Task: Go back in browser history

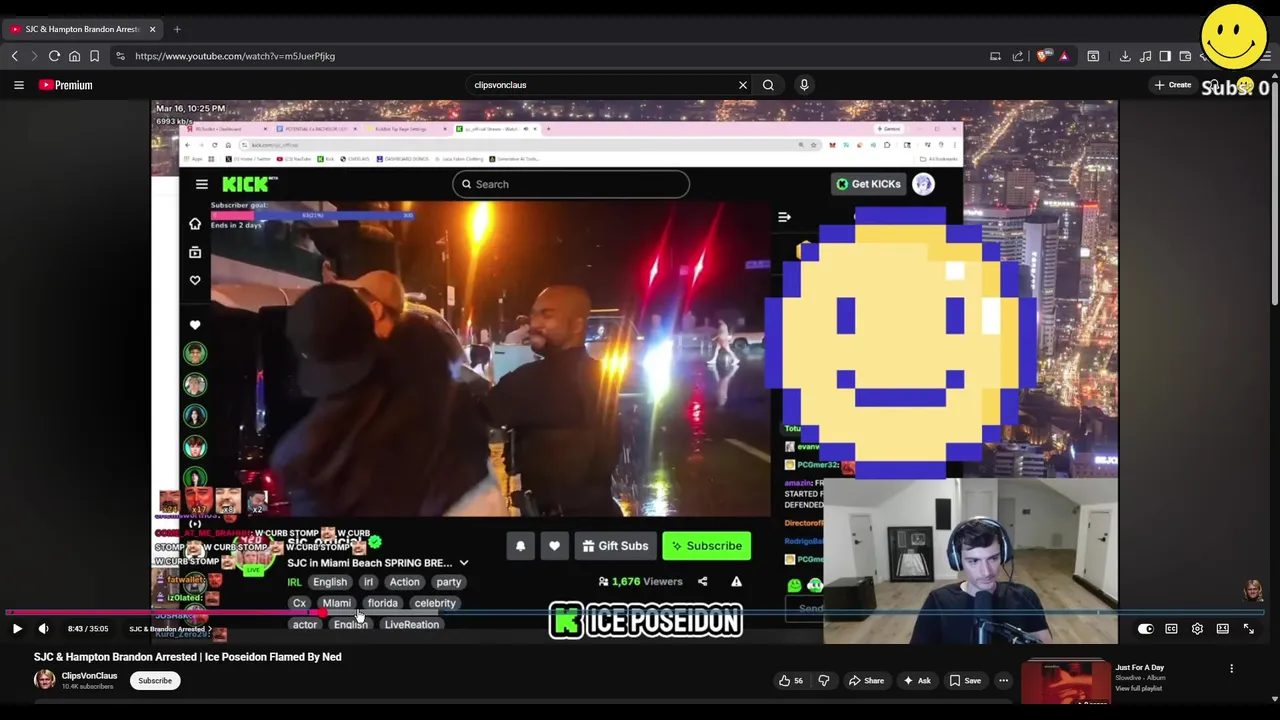Action: pos(15,56)
